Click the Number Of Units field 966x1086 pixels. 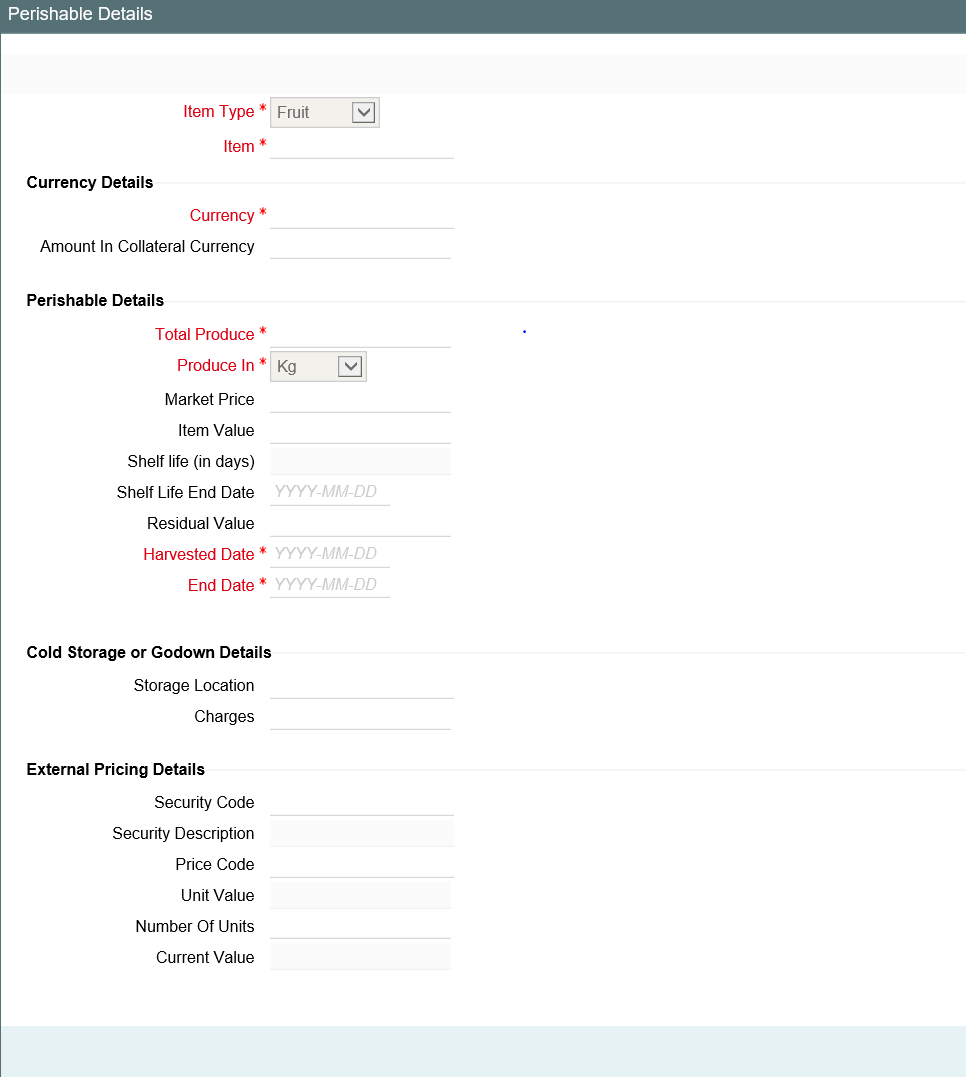click(360, 927)
